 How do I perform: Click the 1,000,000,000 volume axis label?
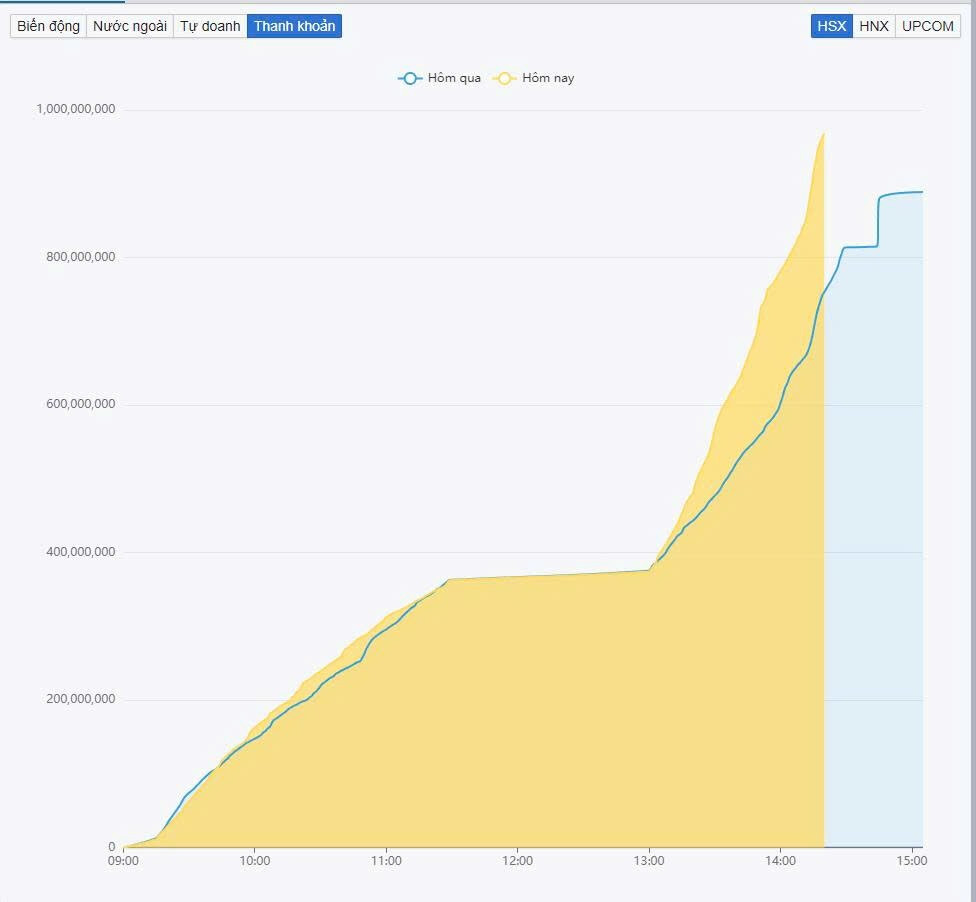tap(76, 109)
